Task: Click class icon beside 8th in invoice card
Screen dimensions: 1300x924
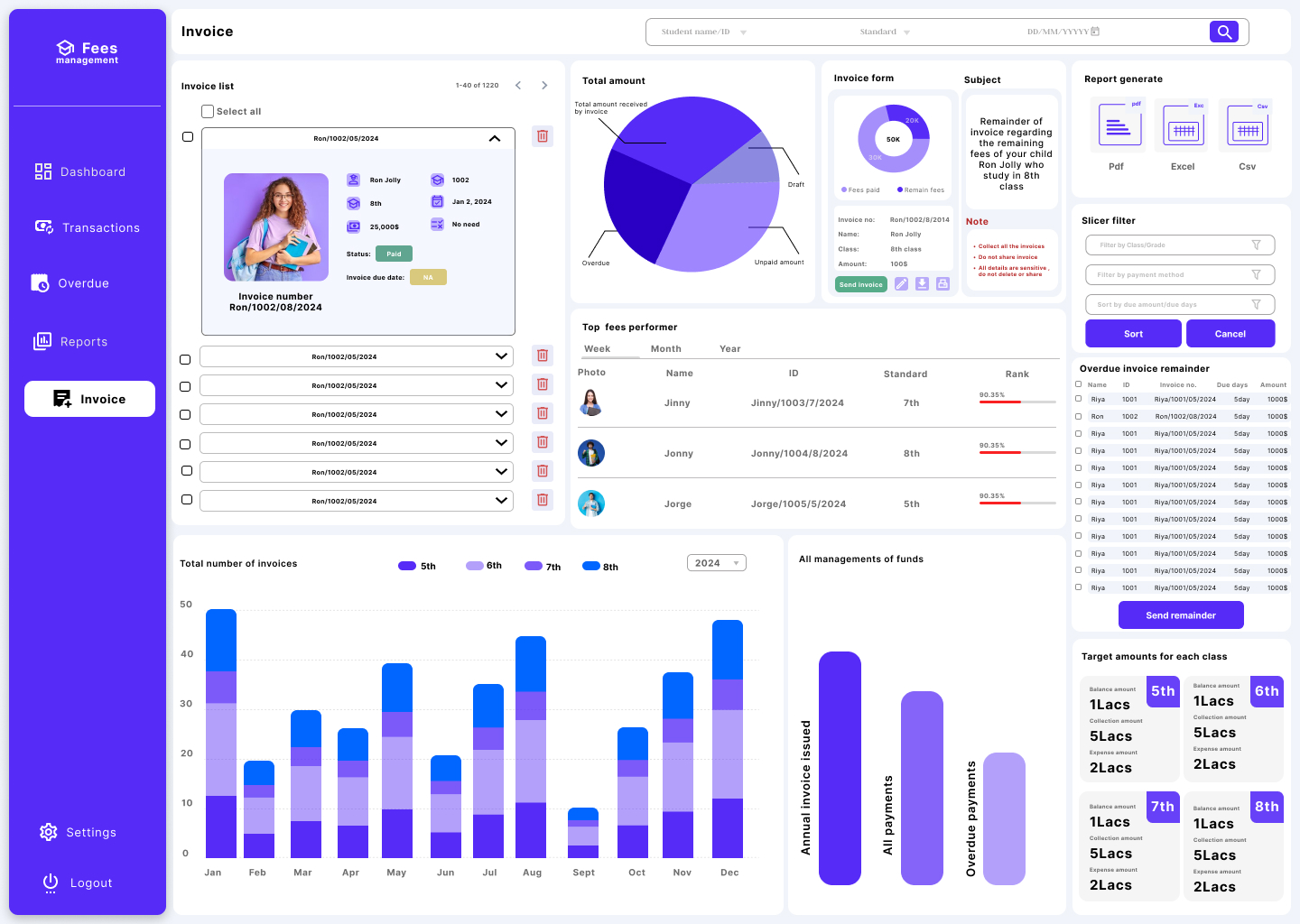Action: [354, 203]
